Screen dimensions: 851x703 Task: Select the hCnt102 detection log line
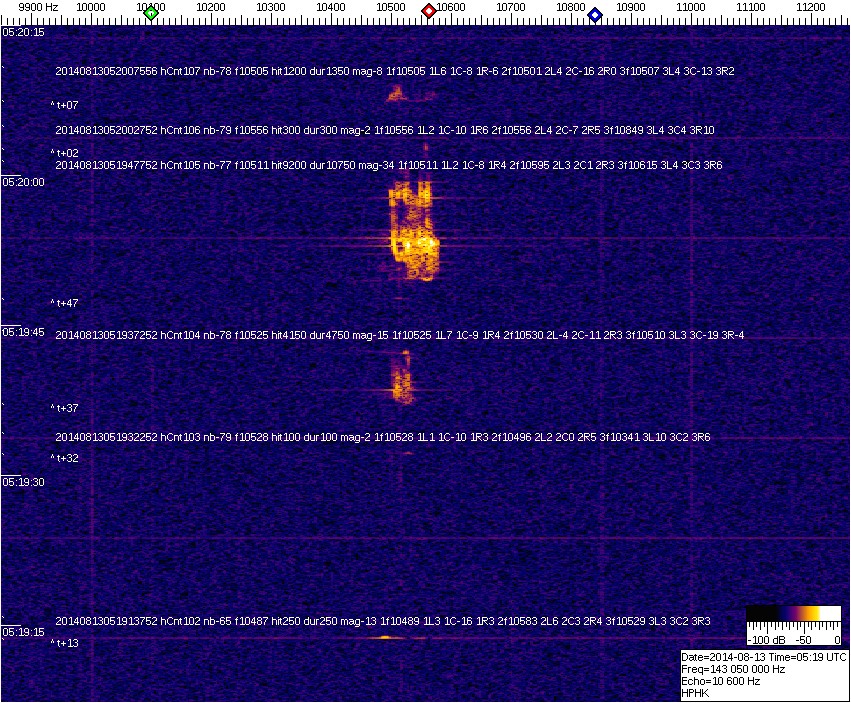point(382,621)
